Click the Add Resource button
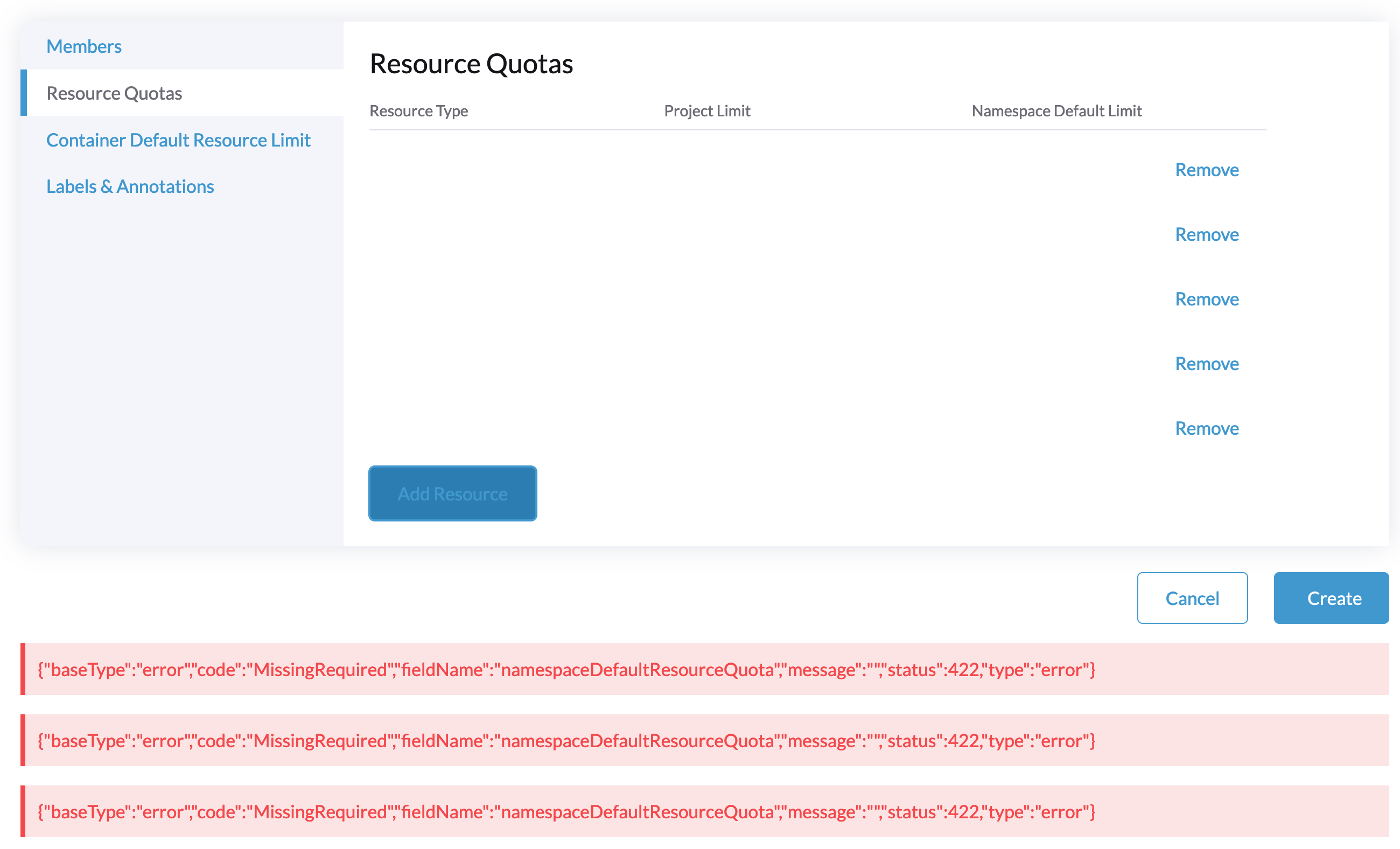 (452, 493)
